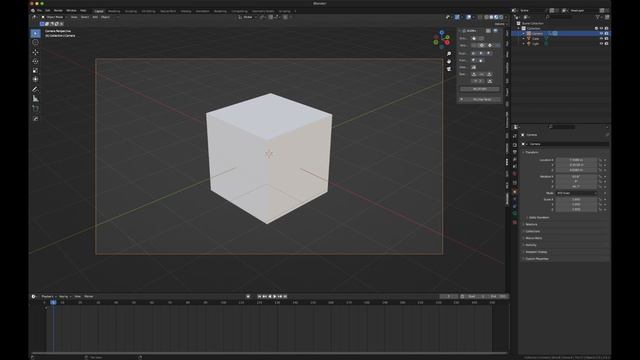This screenshot has height=360, width=640.
Task: Disable Light in renders camera icon
Action: 607,43
